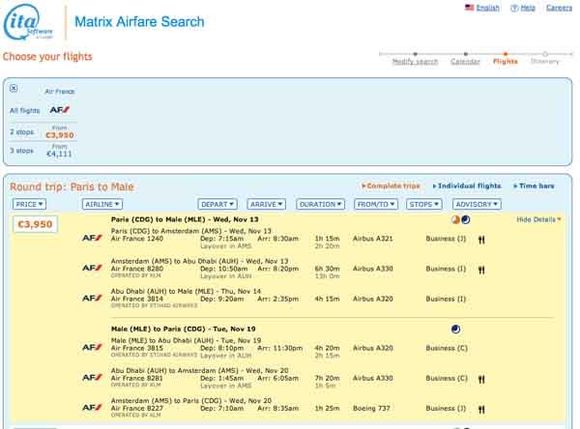Click the 'Dep: 7:15am' departure time
This screenshot has width=580, height=429.
click(x=222, y=239)
